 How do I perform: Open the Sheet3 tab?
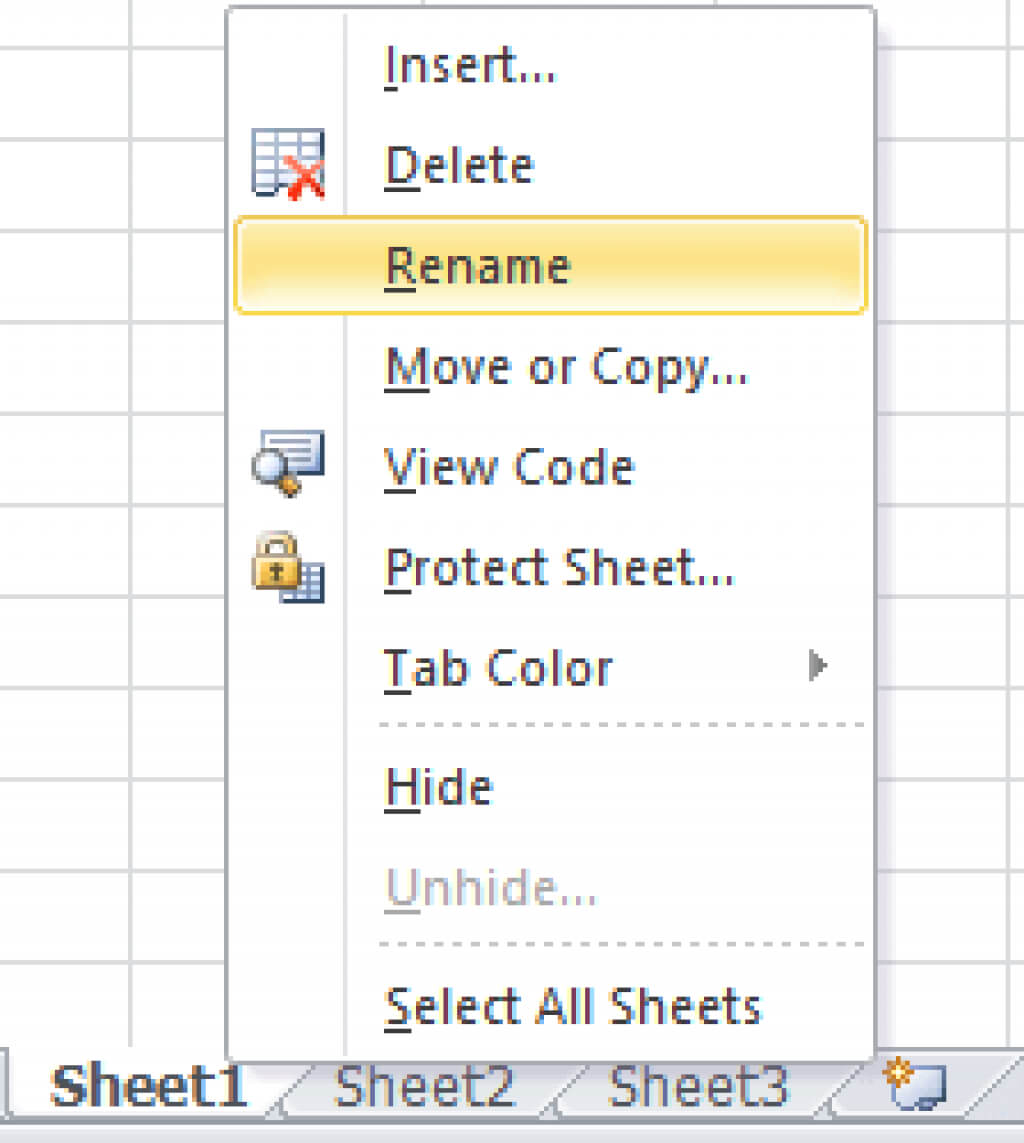[698, 1087]
